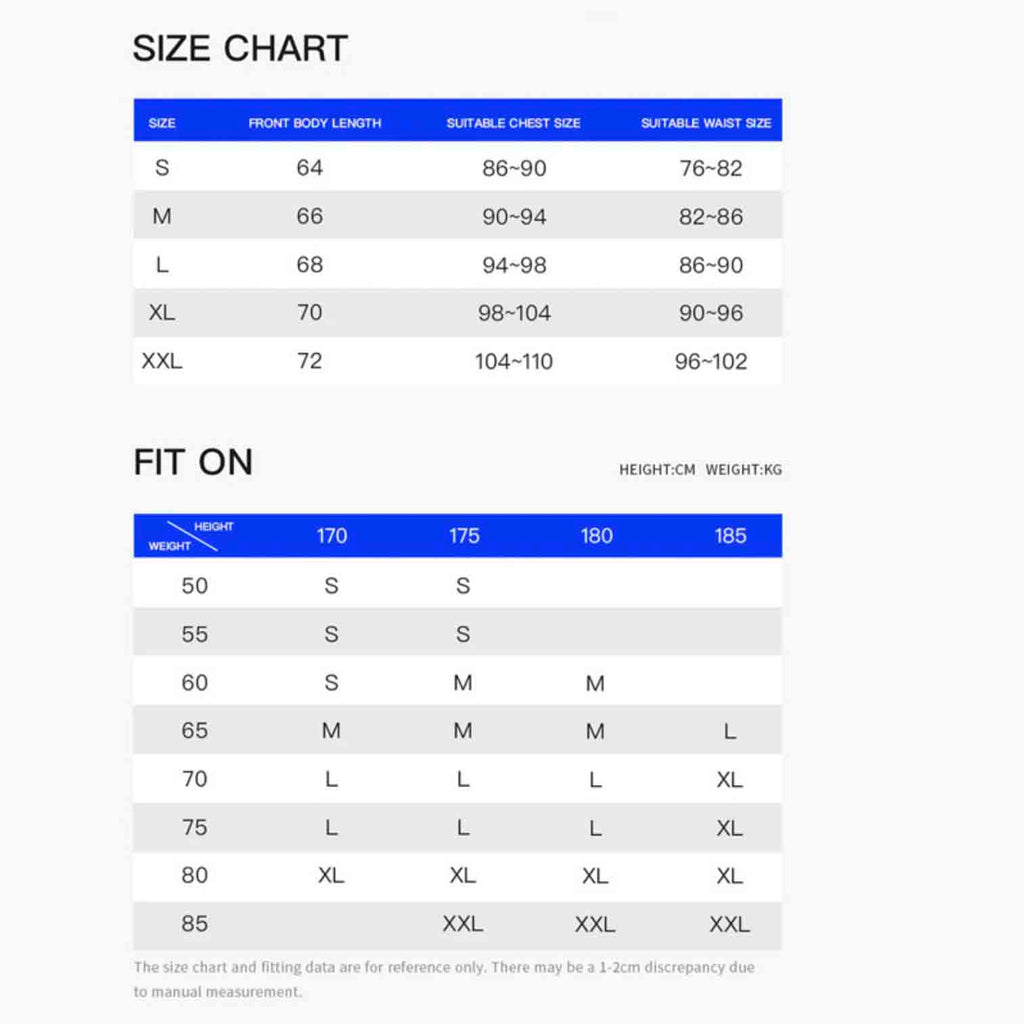Click the HEIGHT:CM unit label

(657, 469)
